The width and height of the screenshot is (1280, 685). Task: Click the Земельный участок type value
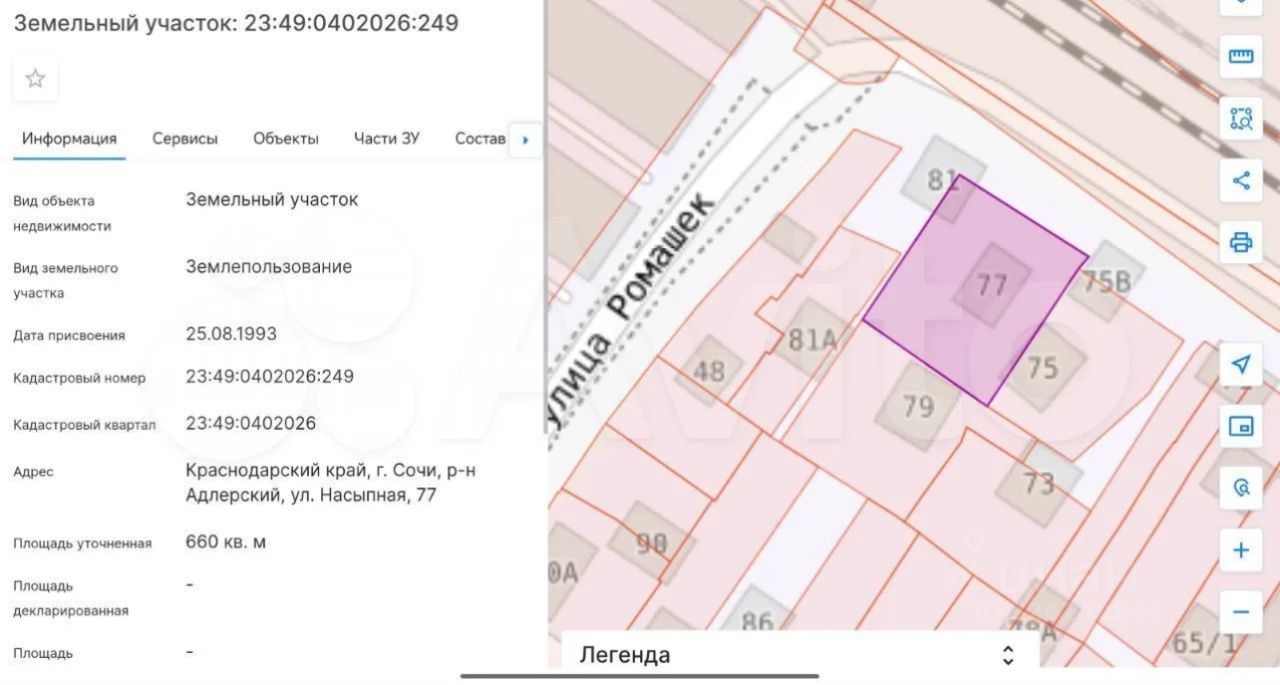272,199
